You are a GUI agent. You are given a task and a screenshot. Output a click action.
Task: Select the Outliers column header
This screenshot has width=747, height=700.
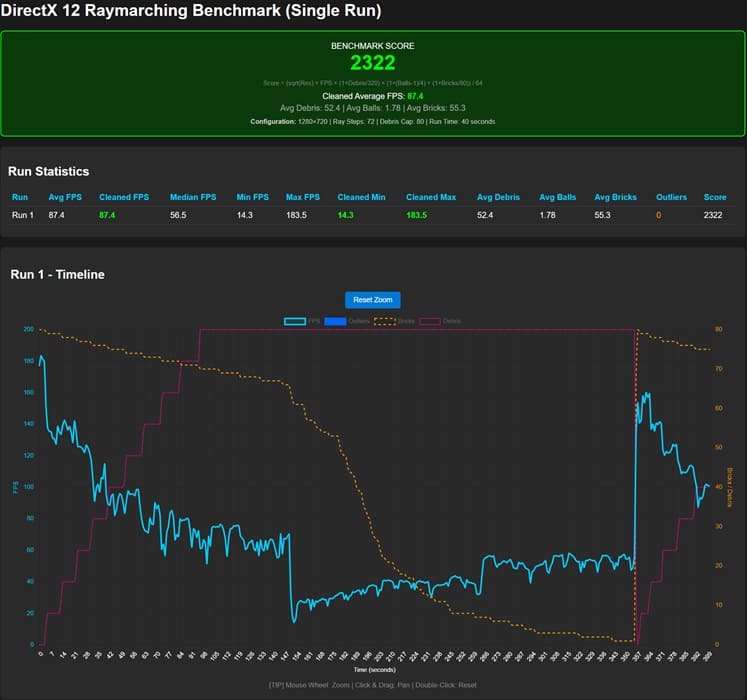(x=672, y=197)
